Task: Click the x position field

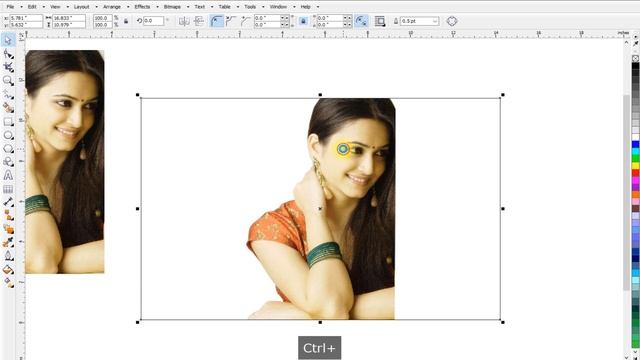Action: [x=26, y=18]
